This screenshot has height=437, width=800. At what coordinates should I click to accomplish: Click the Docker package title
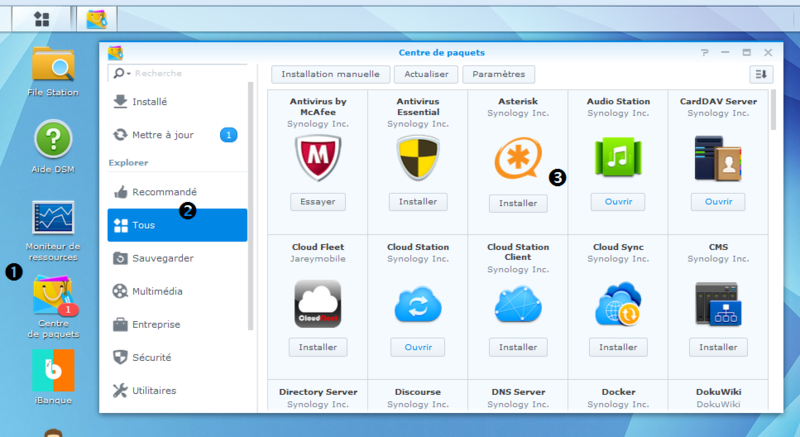click(x=618, y=392)
